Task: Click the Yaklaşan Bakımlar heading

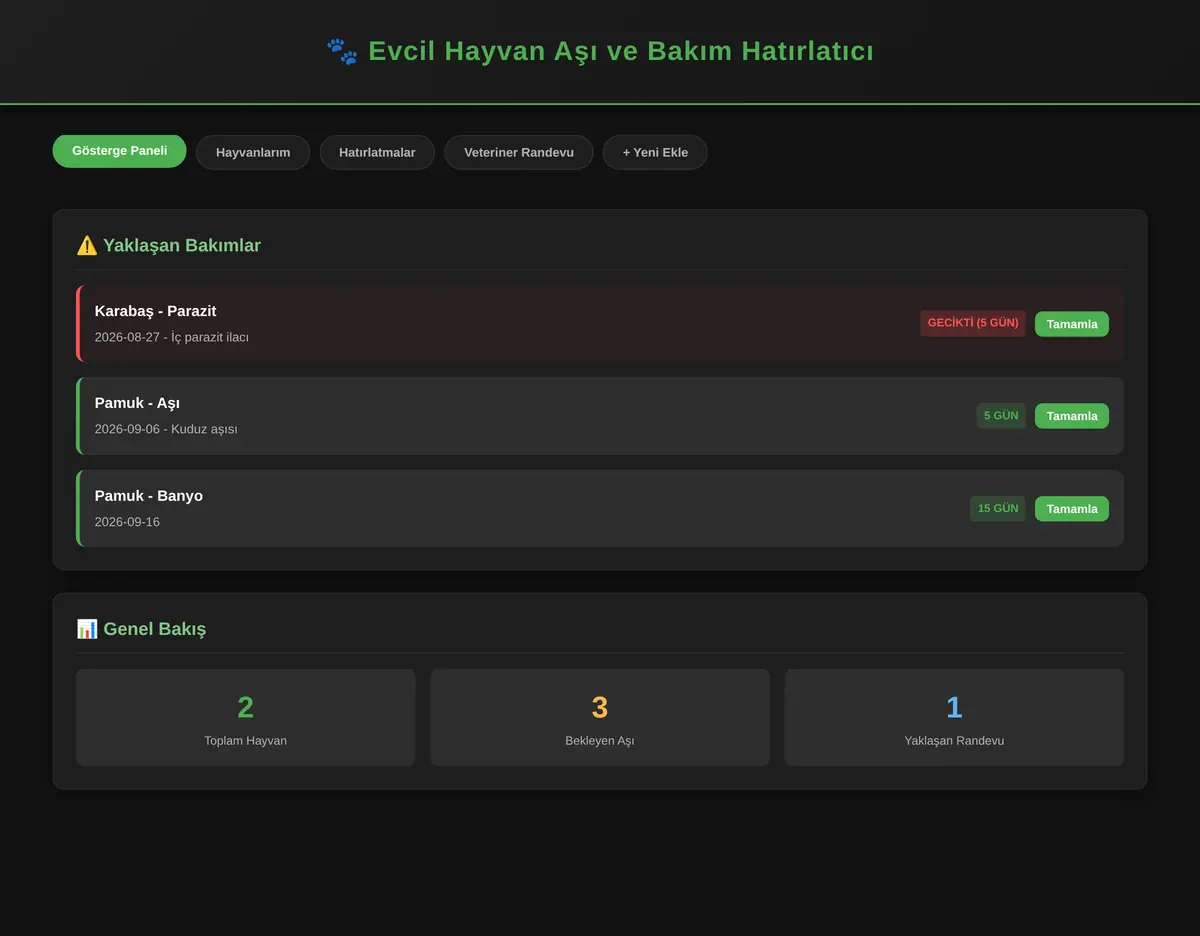Action: [182, 245]
